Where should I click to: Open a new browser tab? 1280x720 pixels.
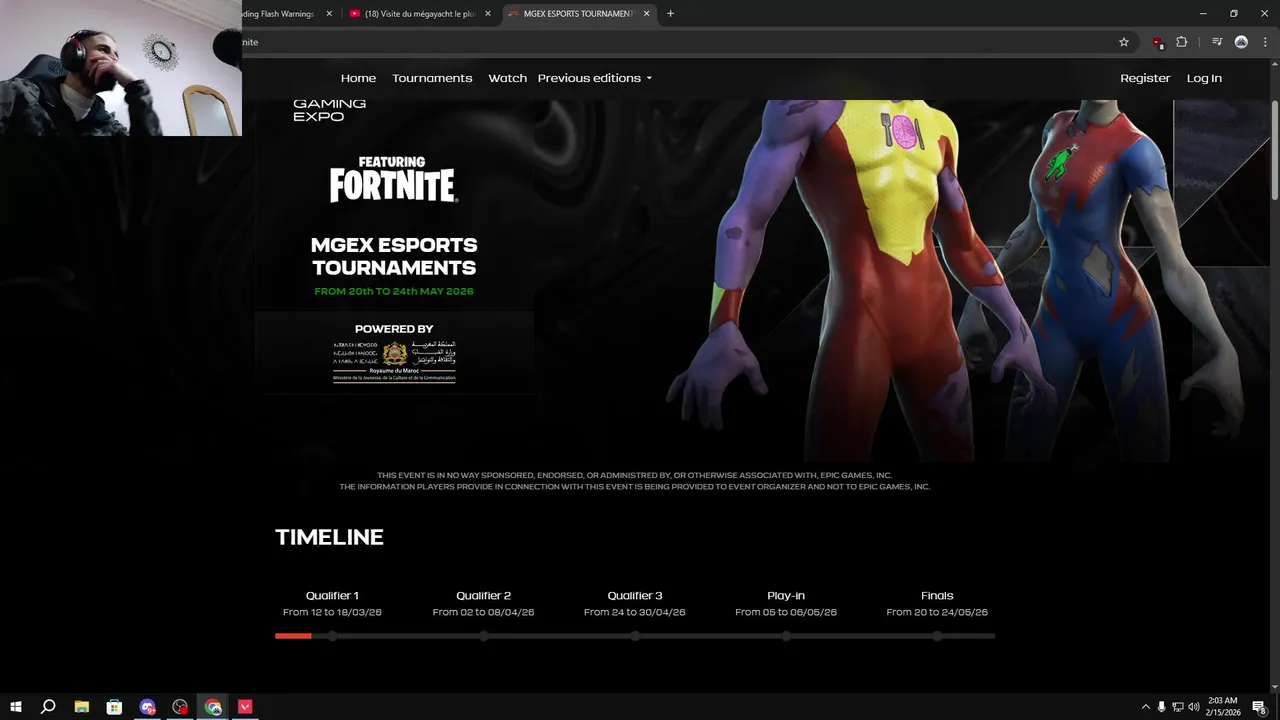pos(670,13)
